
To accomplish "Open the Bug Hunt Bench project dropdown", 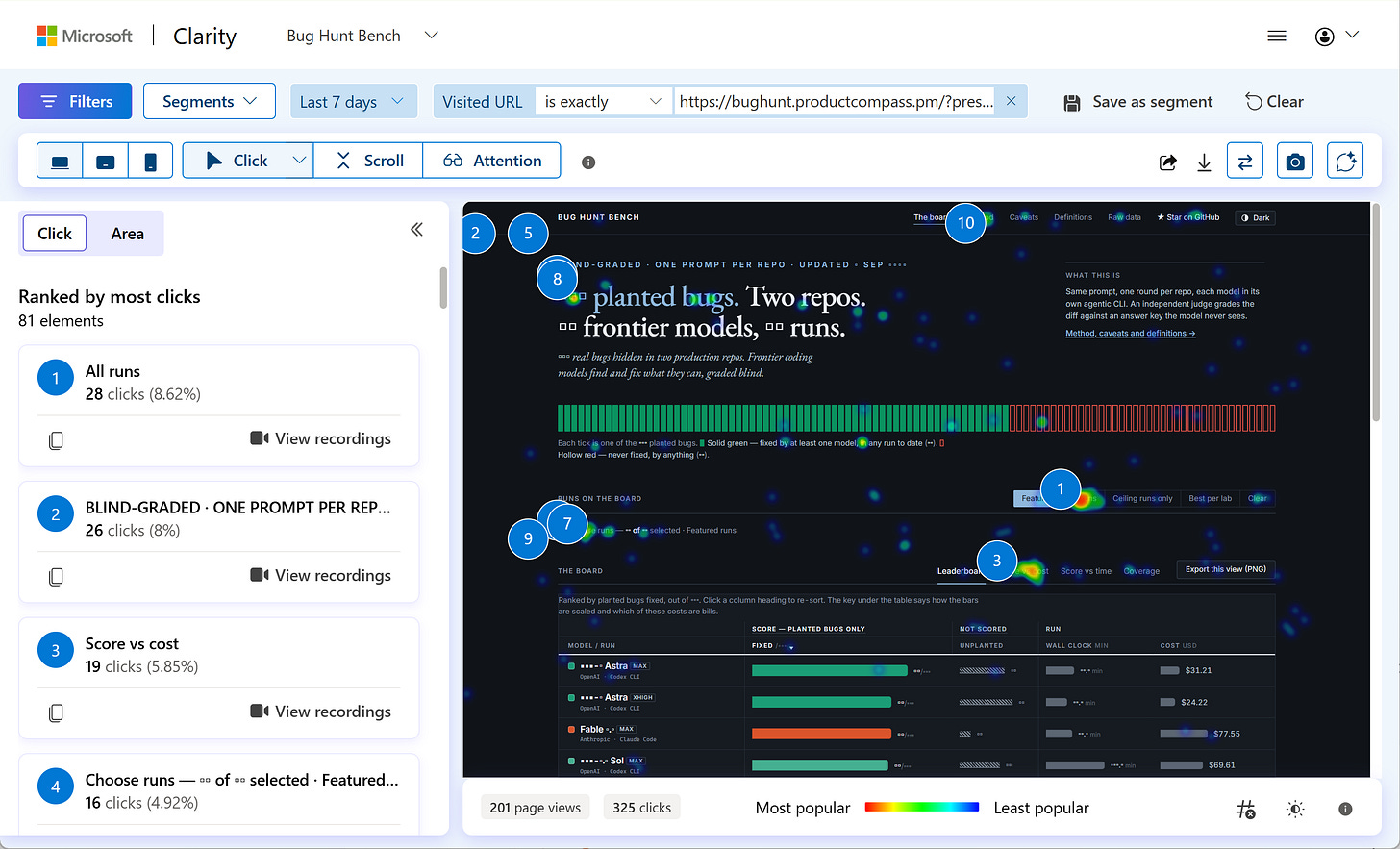I will pyautogui.click(x=362, y=36).
